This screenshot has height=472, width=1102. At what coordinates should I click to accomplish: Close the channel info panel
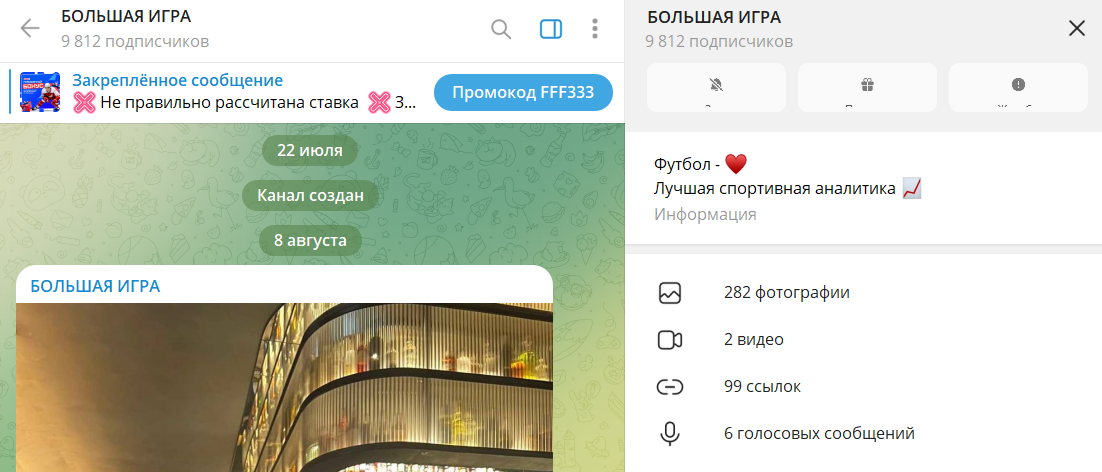(x=1077, y=29)
